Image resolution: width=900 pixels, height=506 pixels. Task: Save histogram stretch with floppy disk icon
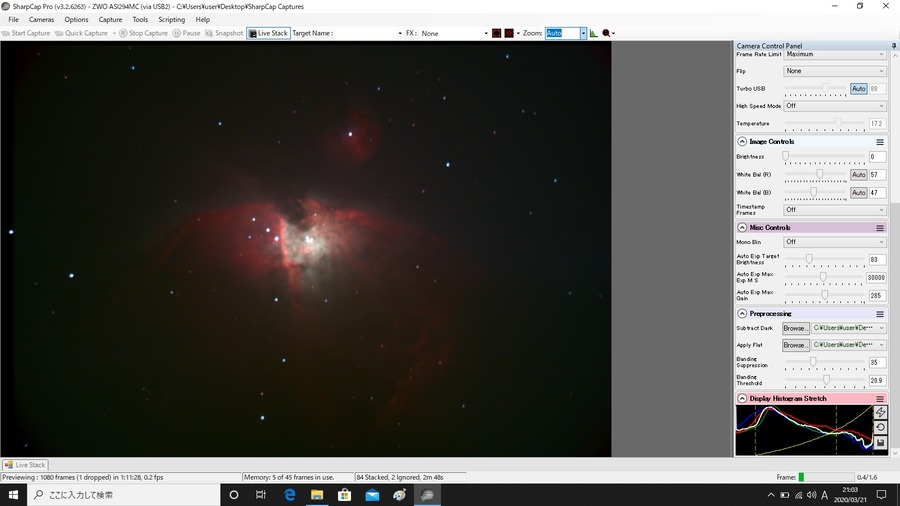point(880,442)
